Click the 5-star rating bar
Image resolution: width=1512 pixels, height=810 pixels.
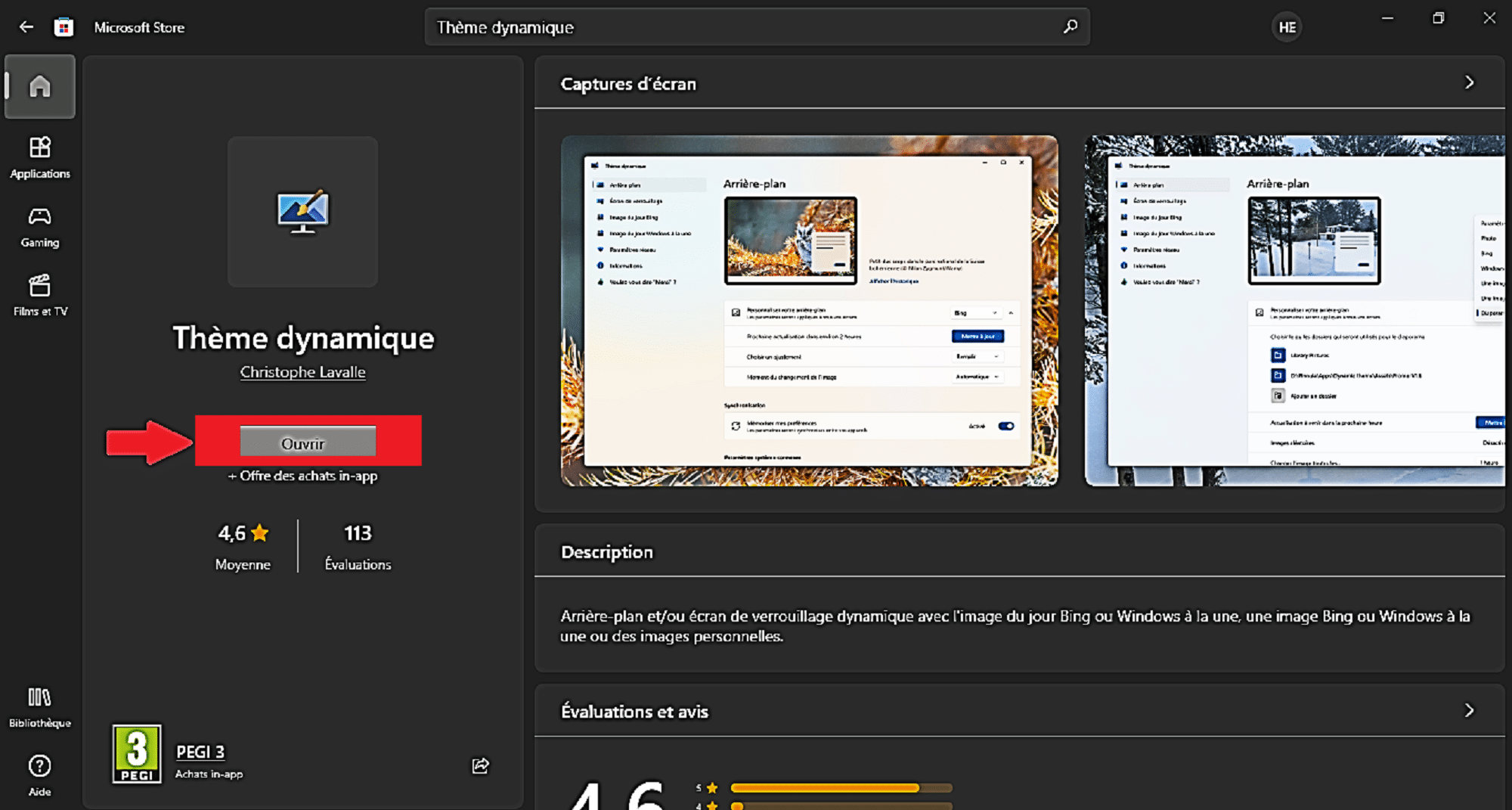point(841,788)
